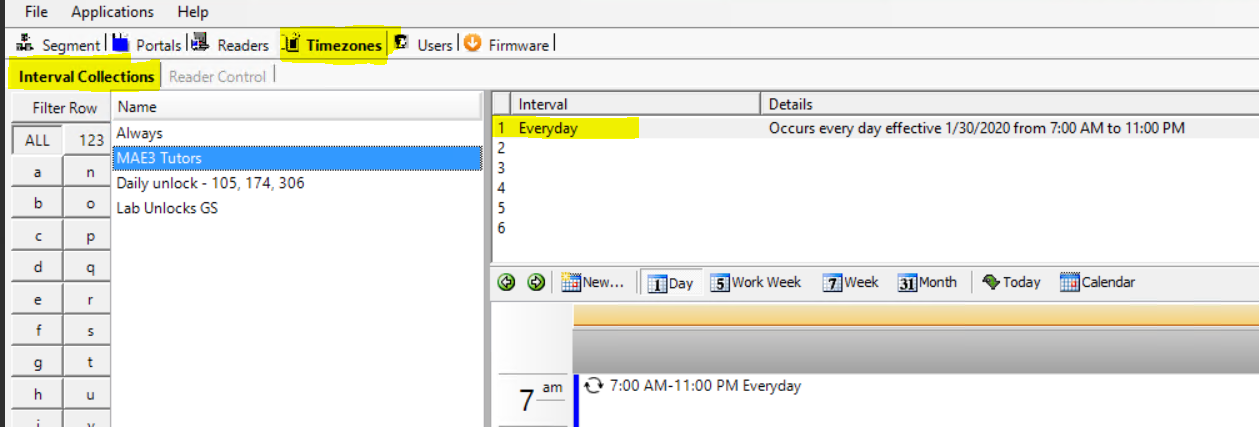Filter names by letter r
This screenshot has width=1259, height=427.
(89, 300)
